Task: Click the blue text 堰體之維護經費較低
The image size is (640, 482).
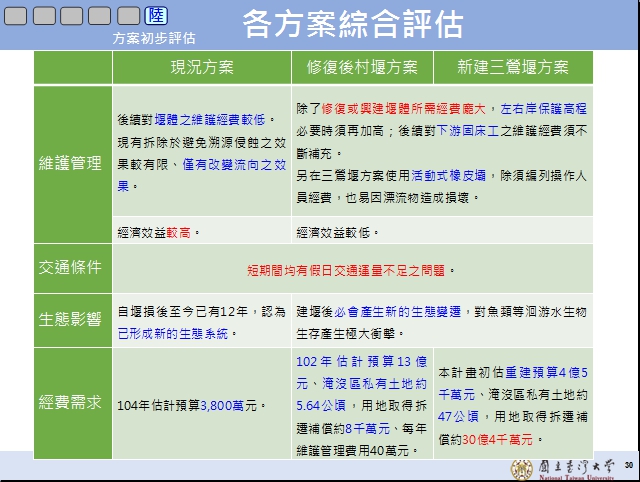Action: 210,120
